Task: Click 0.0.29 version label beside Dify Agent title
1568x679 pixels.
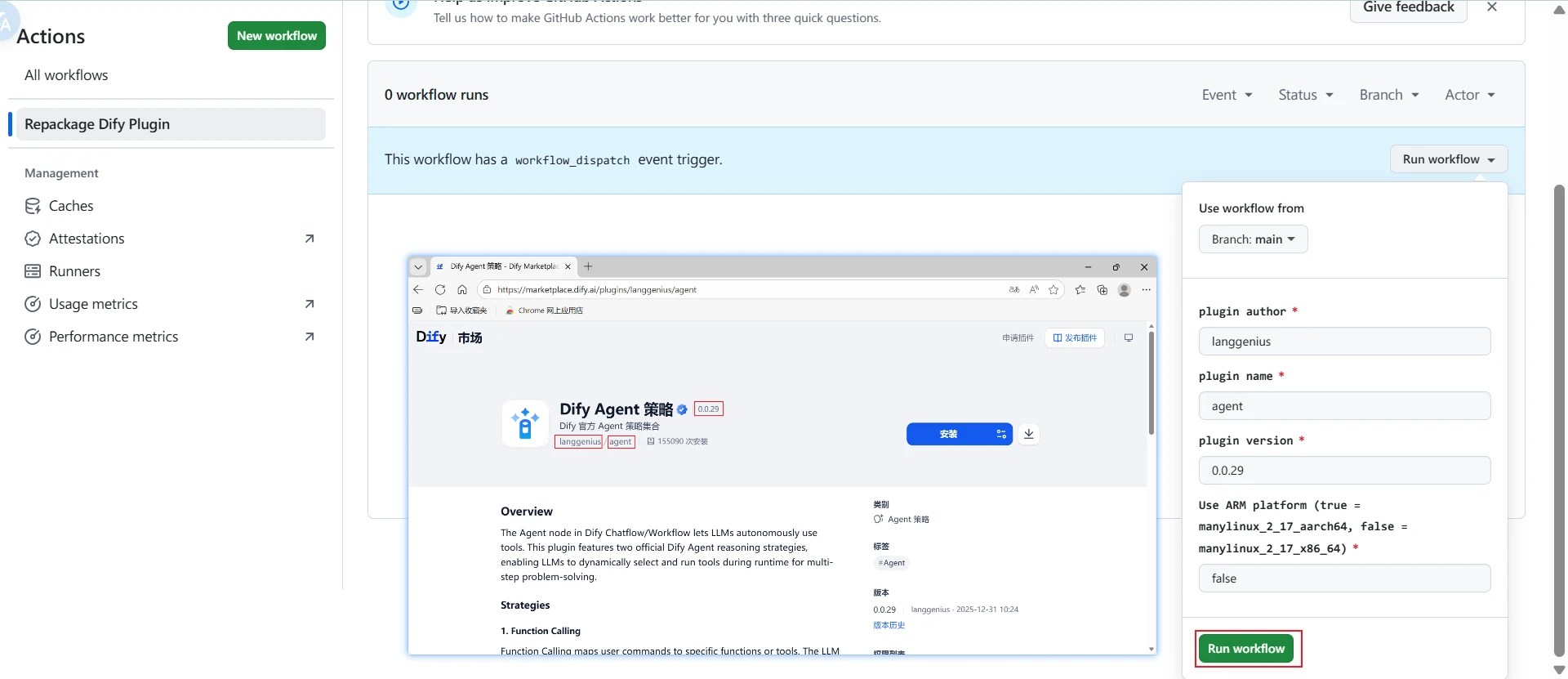Action: 709,409
